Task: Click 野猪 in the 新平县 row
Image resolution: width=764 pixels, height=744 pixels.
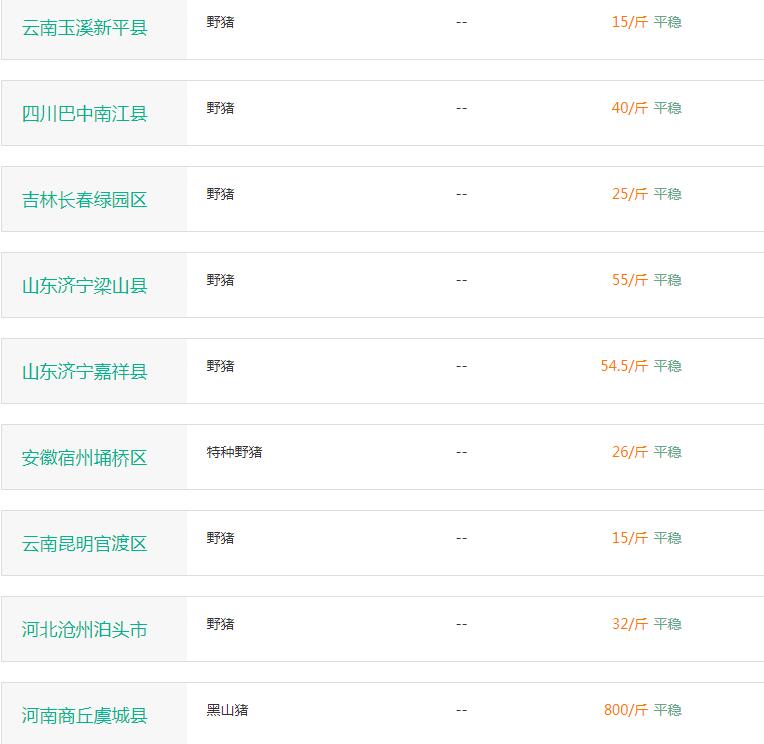Action: pos(220,22)
